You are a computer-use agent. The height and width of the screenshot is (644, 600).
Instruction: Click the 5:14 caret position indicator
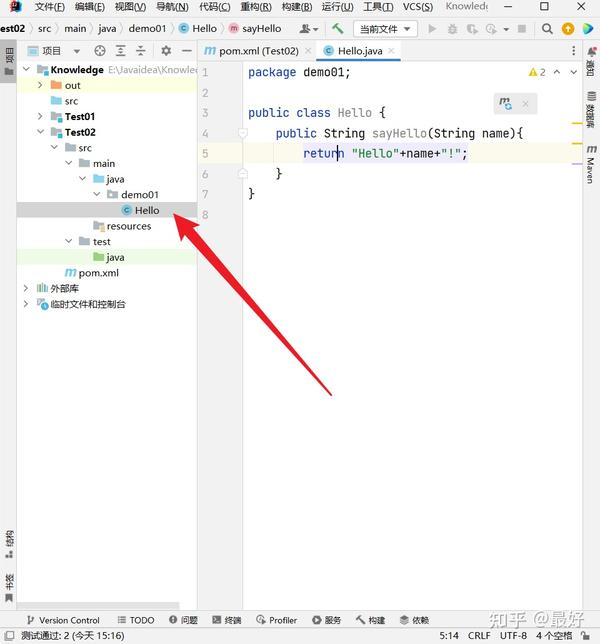pos(449,636)
